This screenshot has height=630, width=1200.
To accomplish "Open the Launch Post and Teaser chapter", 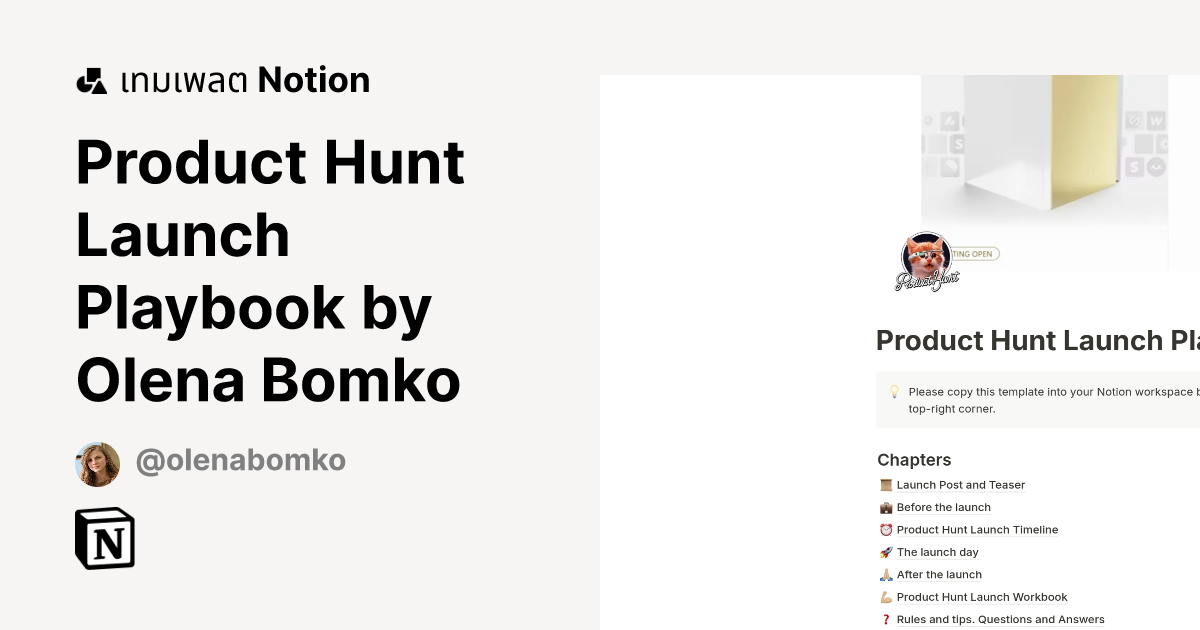I will tap(961, 485).
